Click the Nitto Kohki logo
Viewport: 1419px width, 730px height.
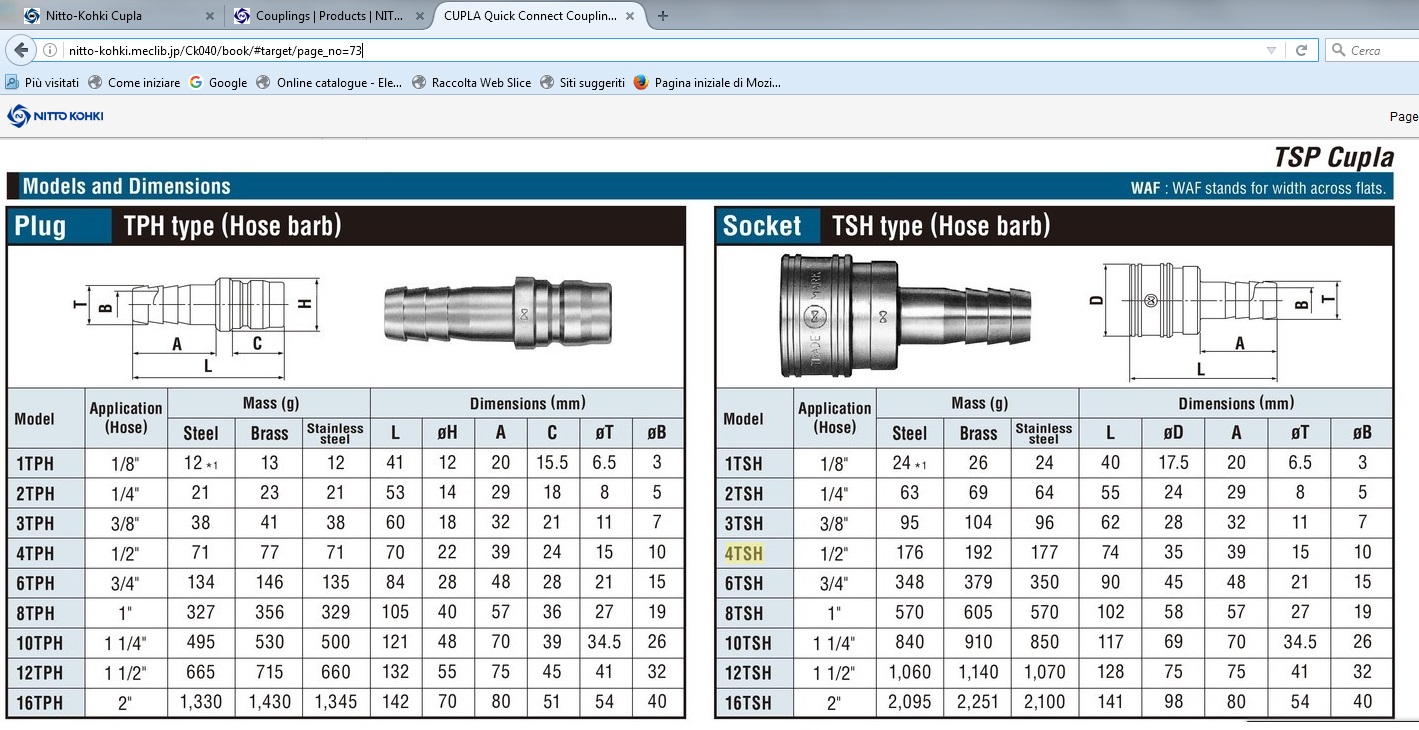55,116
